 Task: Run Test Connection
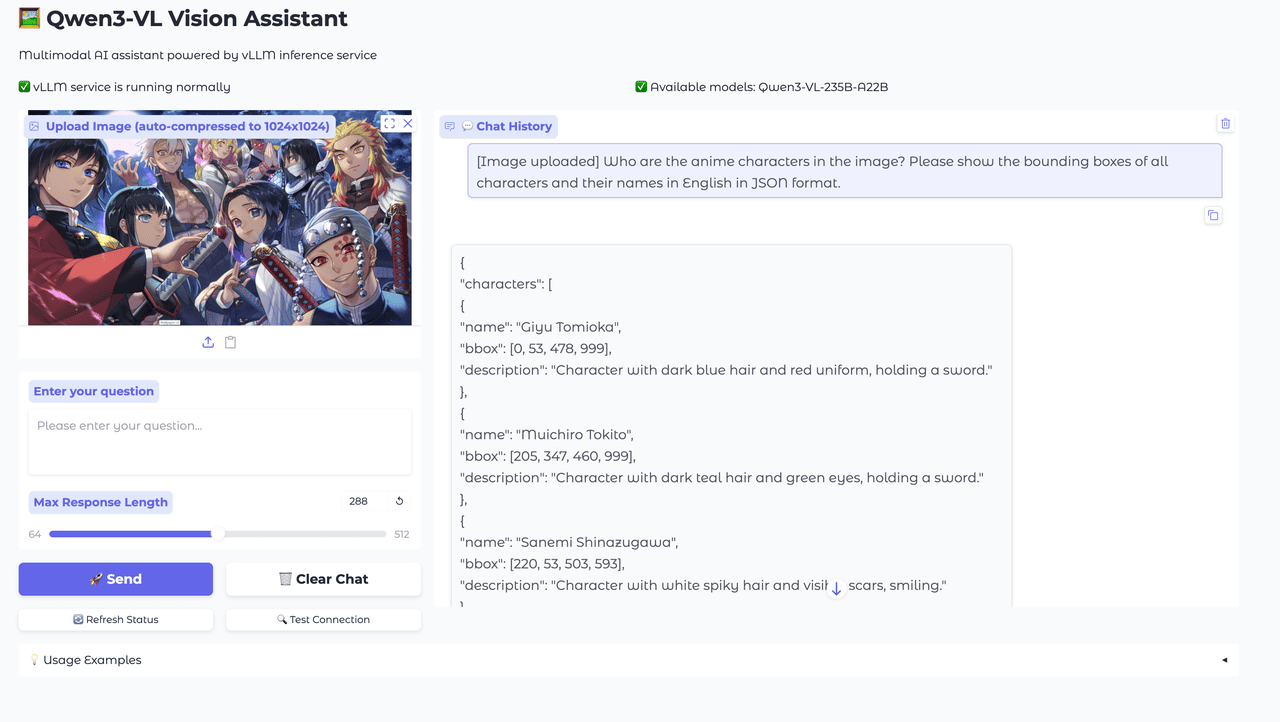pos(323,620)
